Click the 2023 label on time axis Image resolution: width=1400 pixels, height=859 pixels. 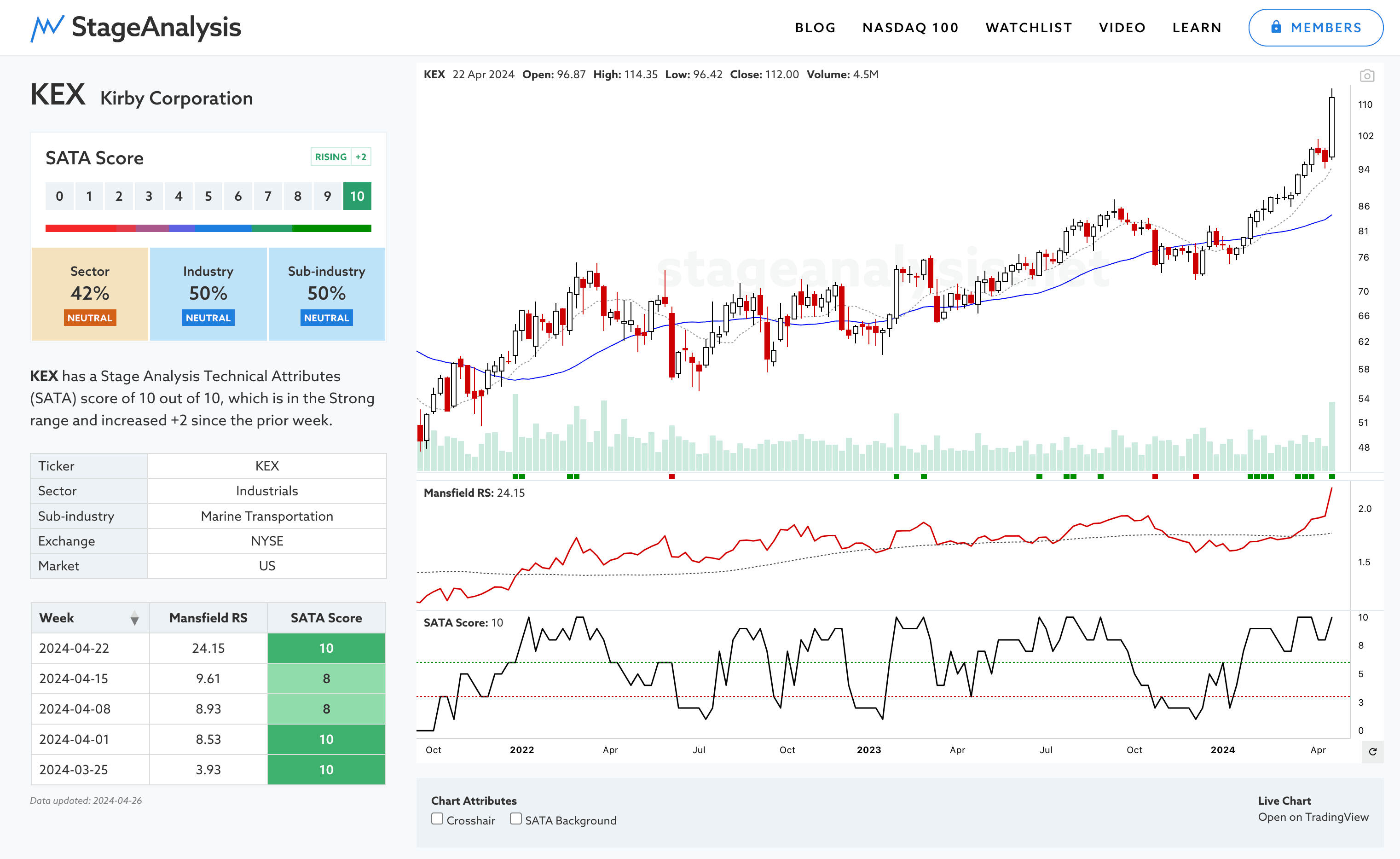[x=869, y=750]
